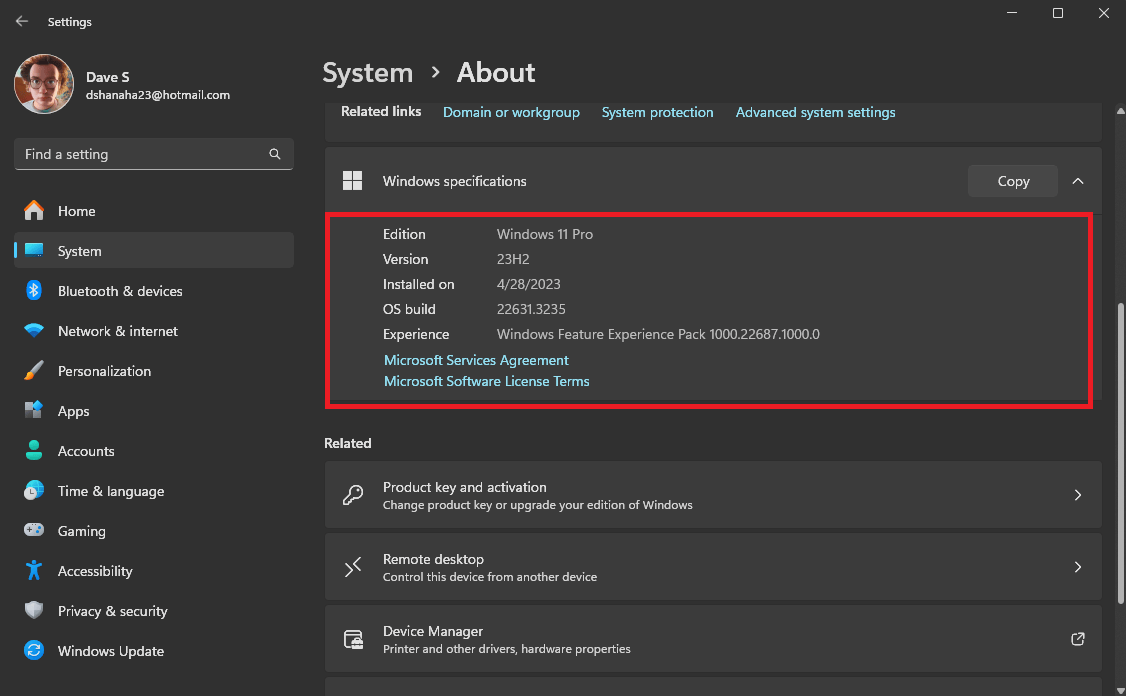Click the back arrow at top left
The image size is (1126, 696).
[21, 21]
